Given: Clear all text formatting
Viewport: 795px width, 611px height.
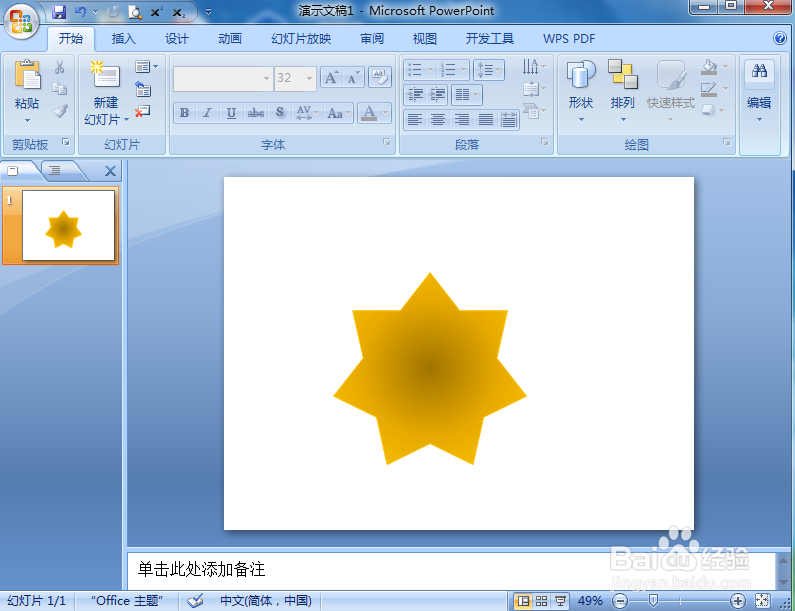Looking at the screenshot, I should tap(380, 78).
